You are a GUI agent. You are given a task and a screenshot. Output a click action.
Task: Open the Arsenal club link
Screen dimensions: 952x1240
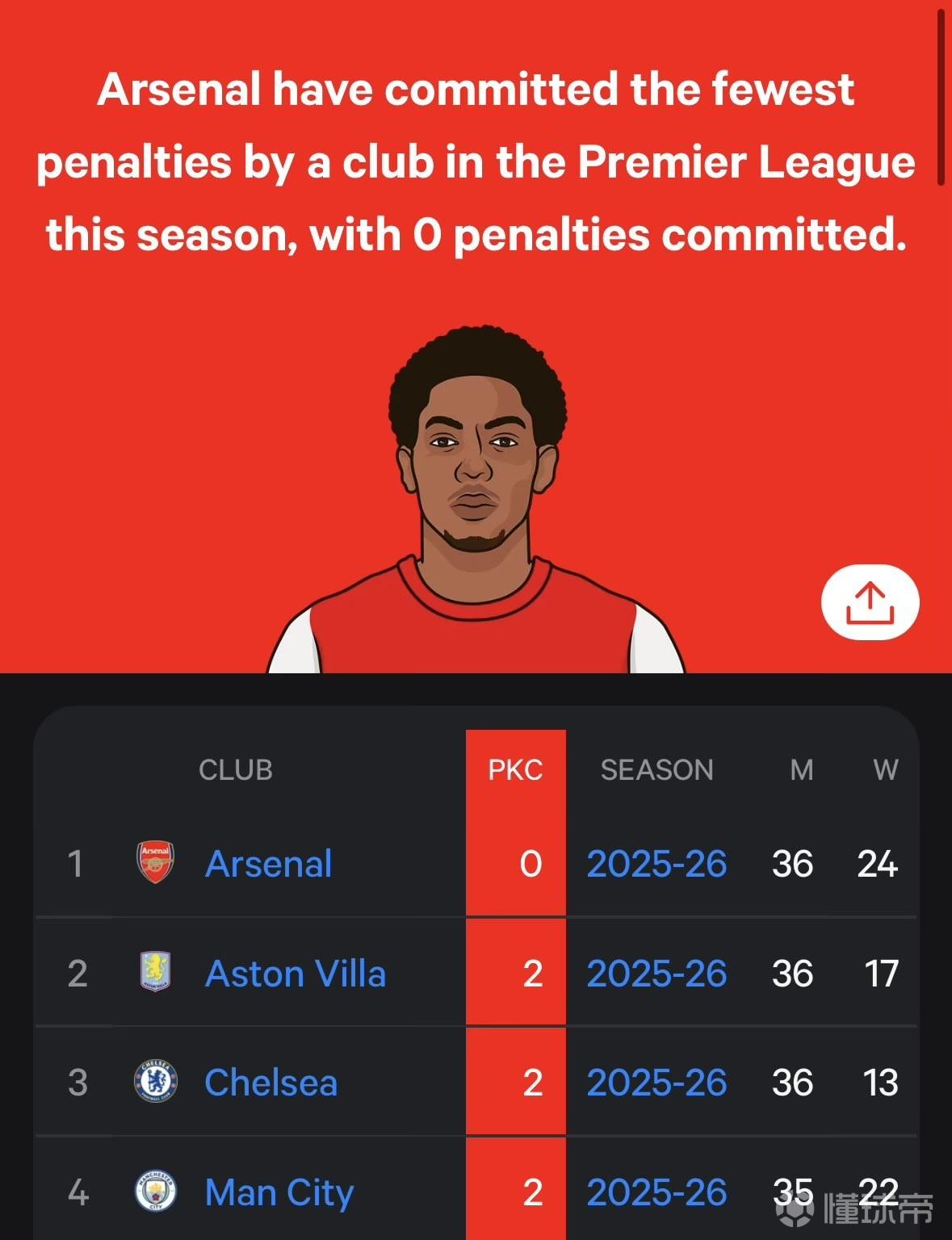269,863
